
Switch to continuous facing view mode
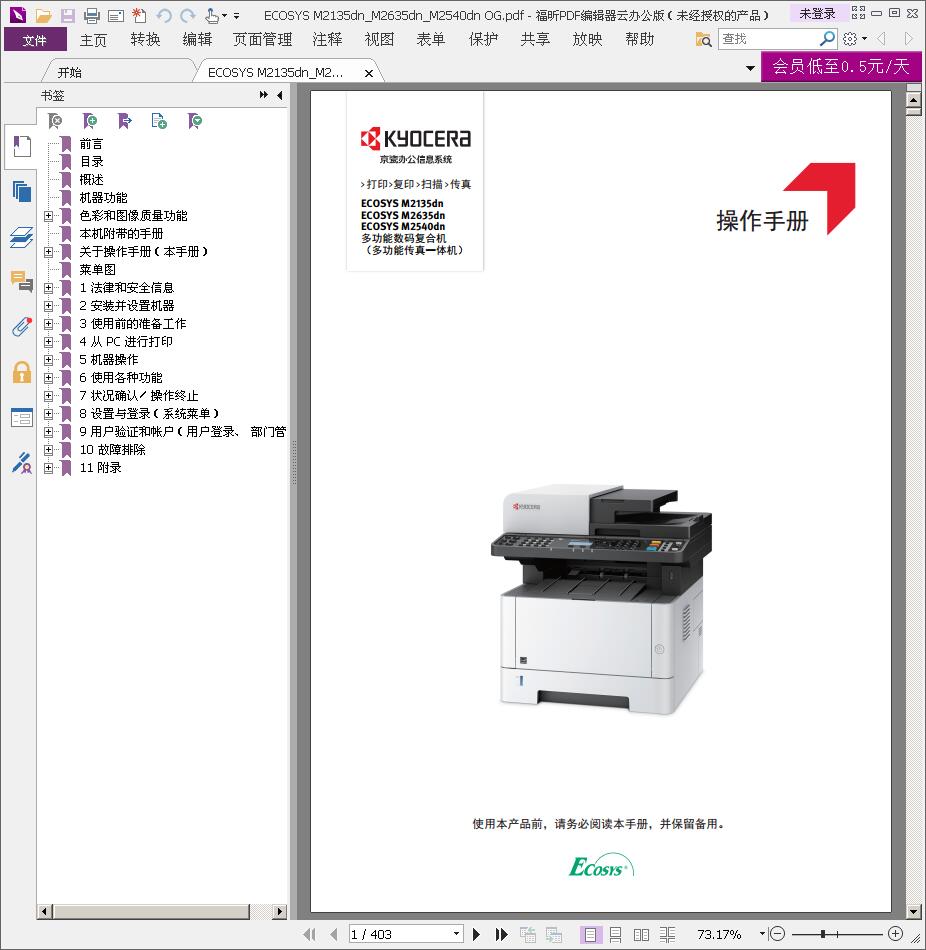click(667, 935)
